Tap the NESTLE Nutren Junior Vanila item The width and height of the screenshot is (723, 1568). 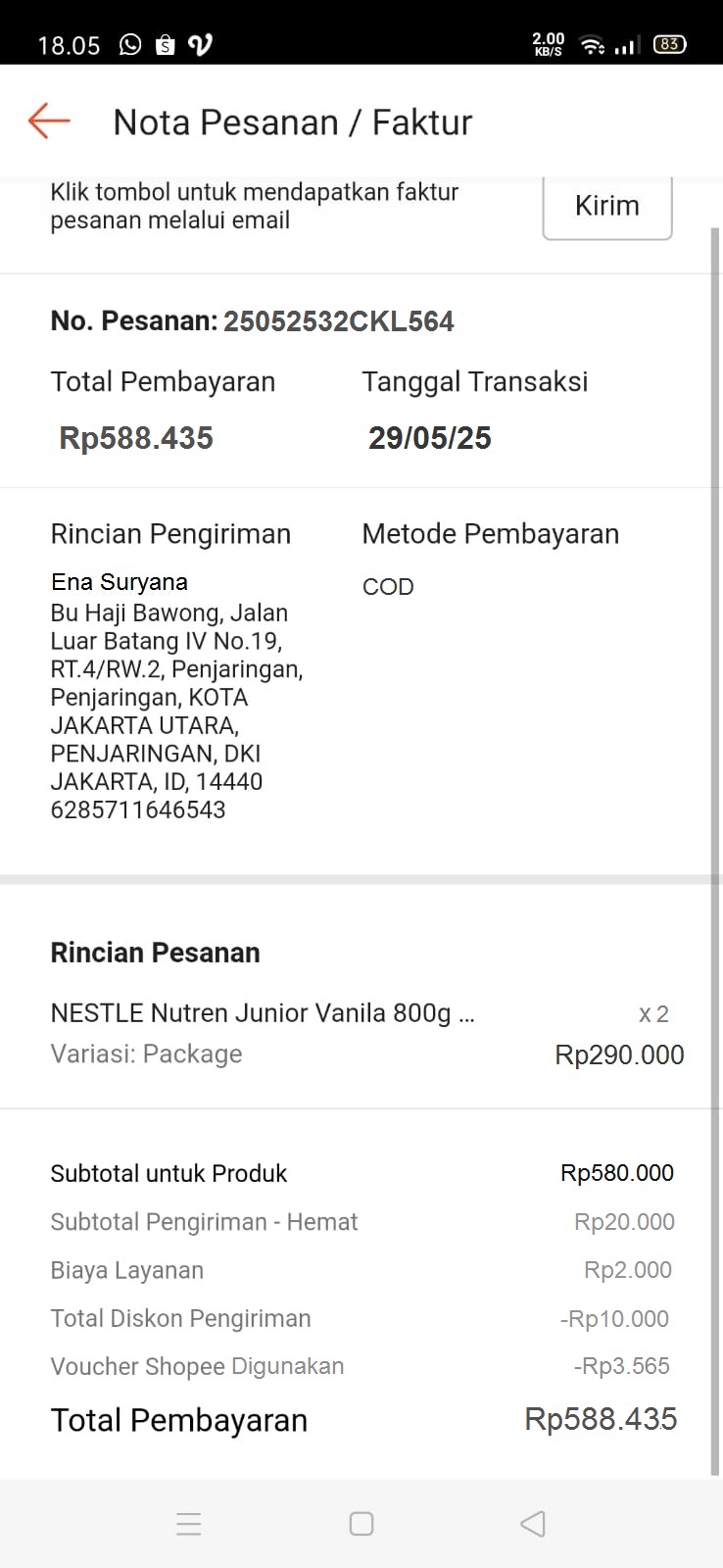[263, 1013]
